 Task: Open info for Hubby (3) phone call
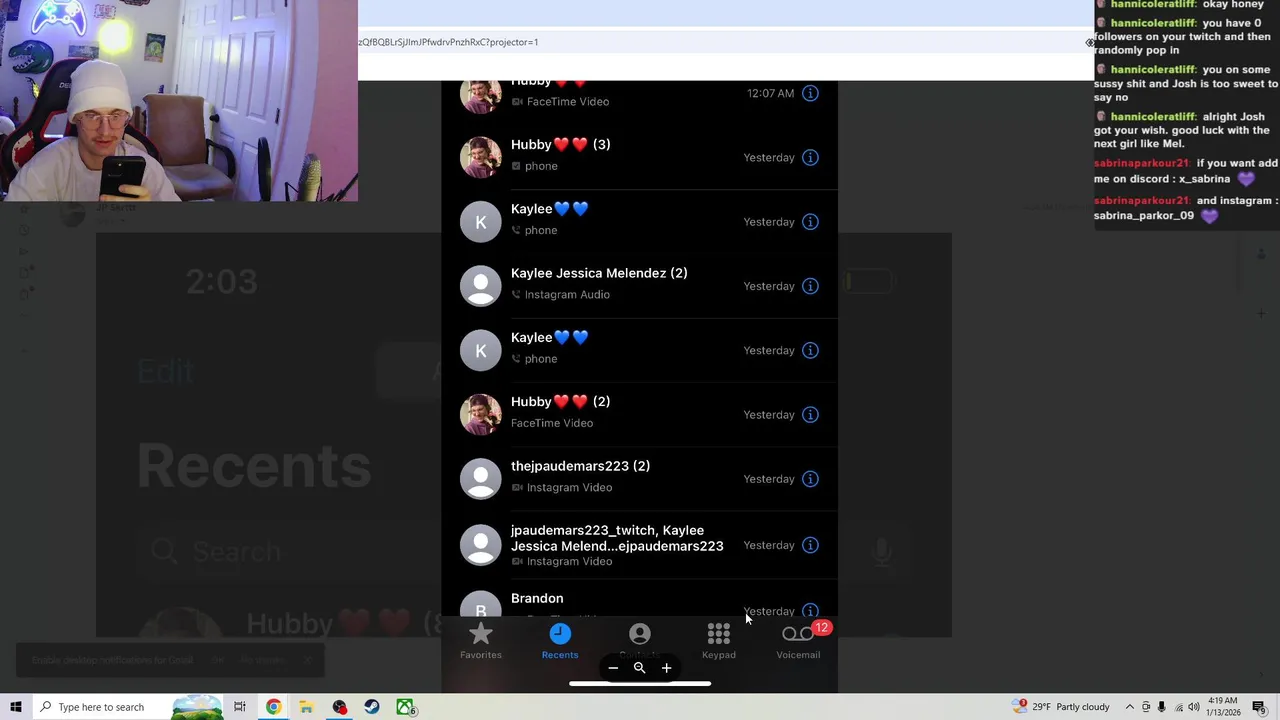click(x=810, y=157)
